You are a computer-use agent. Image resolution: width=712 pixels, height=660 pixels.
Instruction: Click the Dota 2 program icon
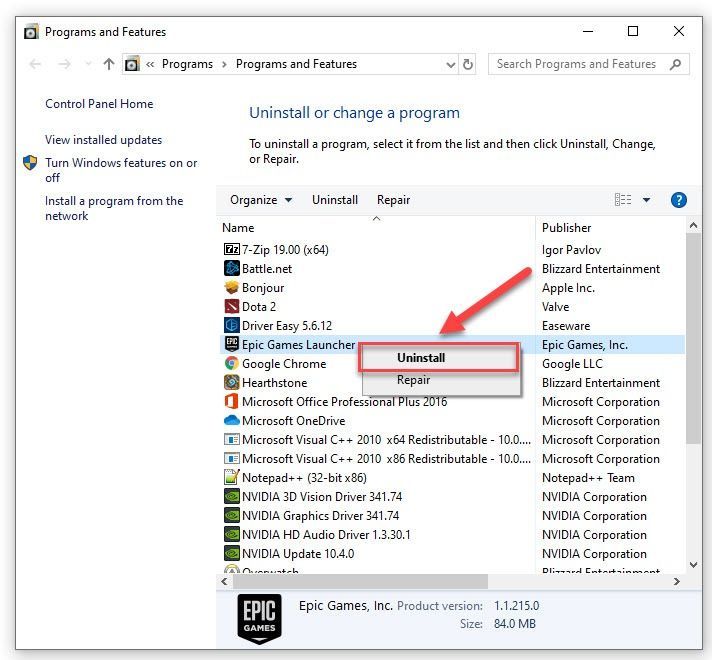click(232, 306)
